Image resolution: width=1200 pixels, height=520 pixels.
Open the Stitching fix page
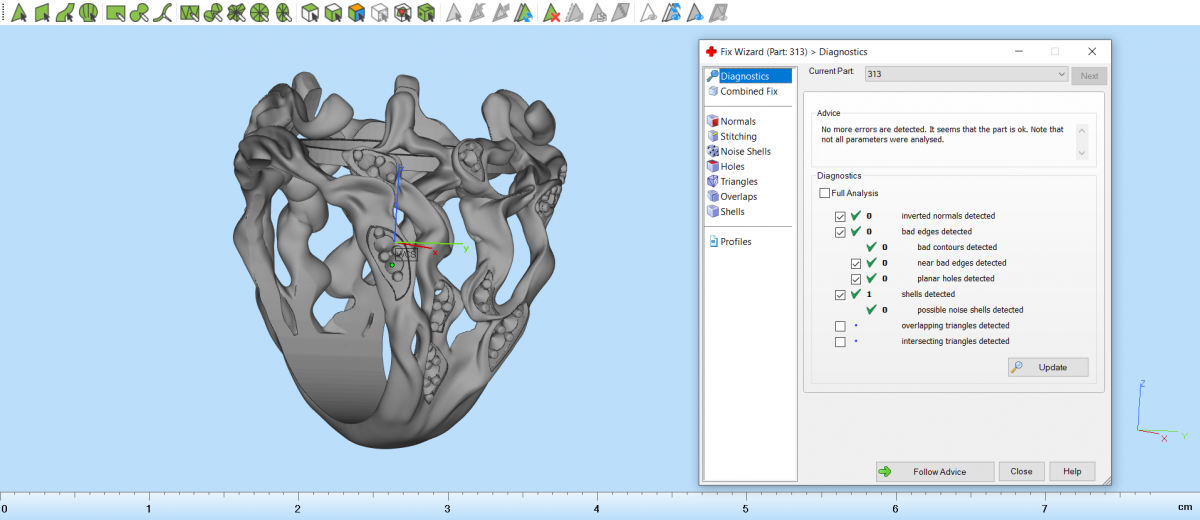point(738,136)
